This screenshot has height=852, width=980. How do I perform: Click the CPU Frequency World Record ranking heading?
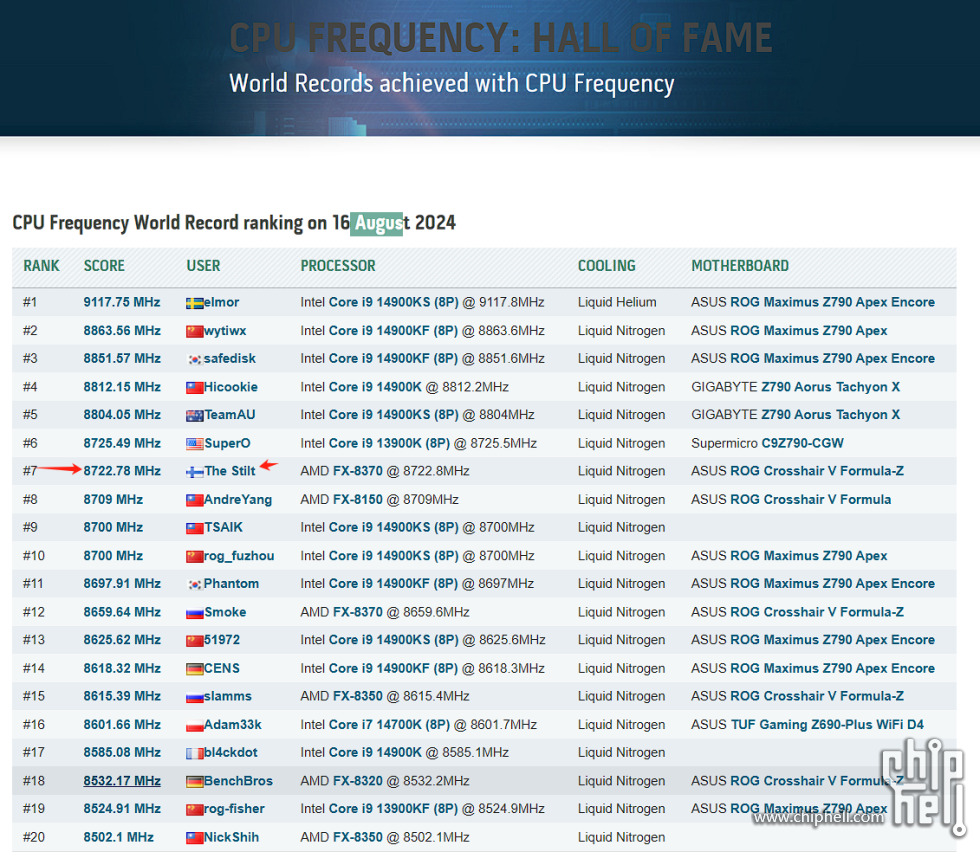(234, 223)
